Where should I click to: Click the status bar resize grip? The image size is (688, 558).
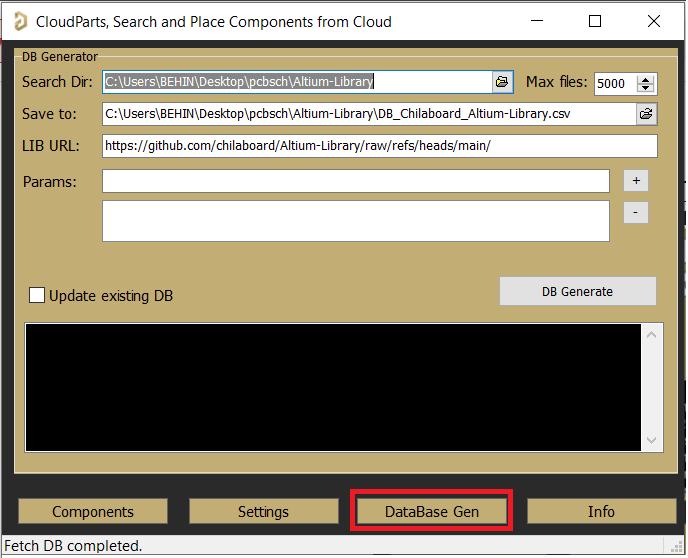click(x=677, y=547)
